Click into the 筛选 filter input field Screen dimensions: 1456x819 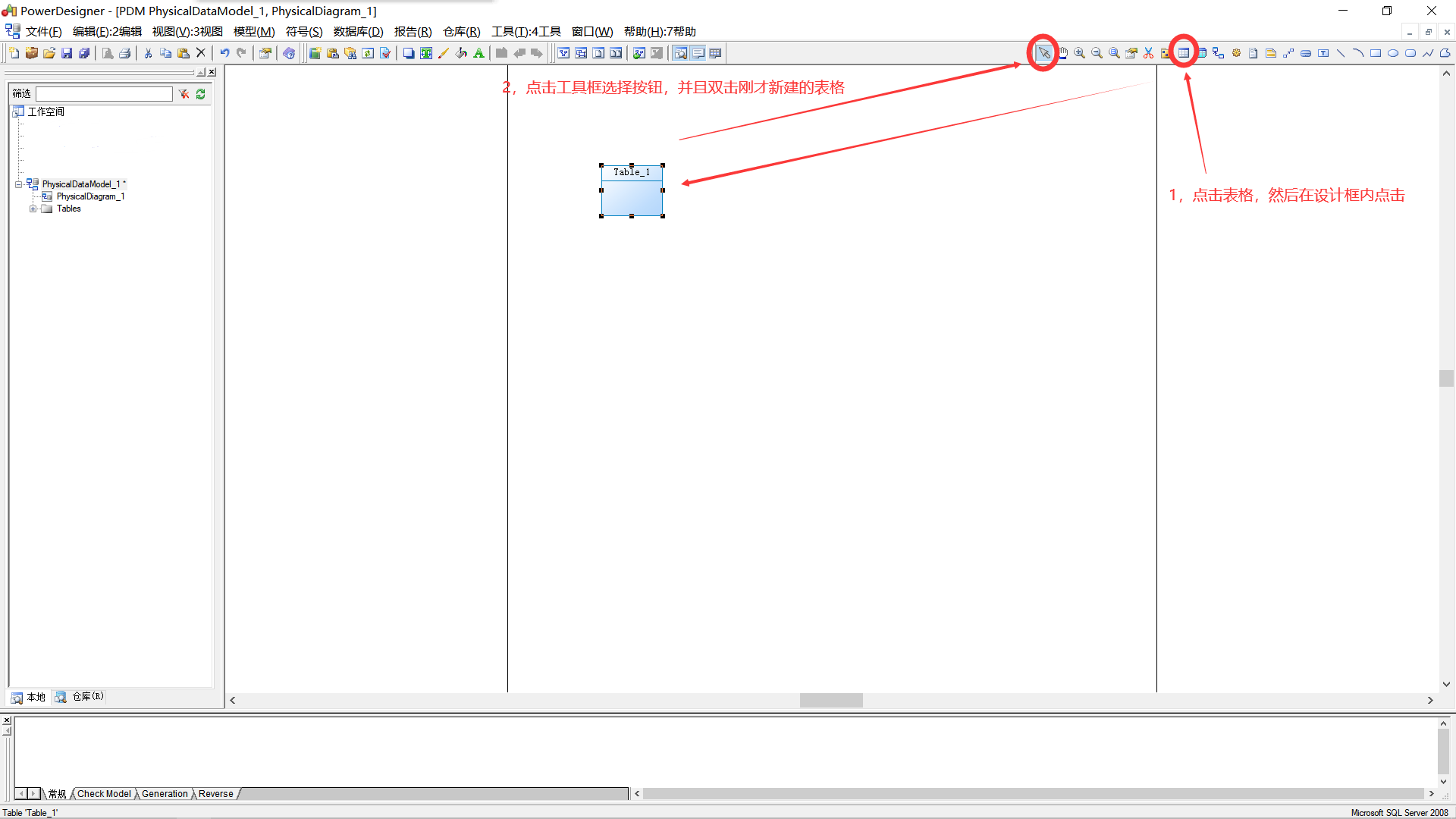104,94
